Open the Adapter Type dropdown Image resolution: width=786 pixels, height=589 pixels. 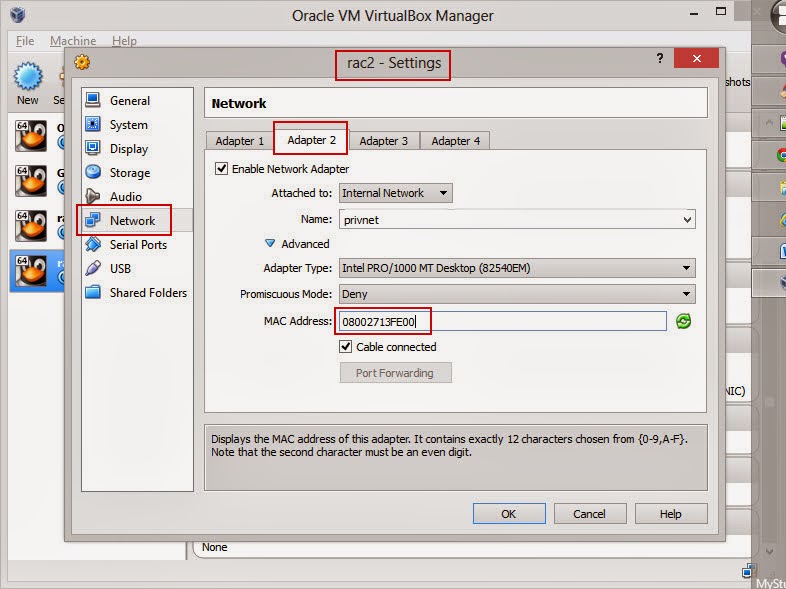tap(517, 268)
